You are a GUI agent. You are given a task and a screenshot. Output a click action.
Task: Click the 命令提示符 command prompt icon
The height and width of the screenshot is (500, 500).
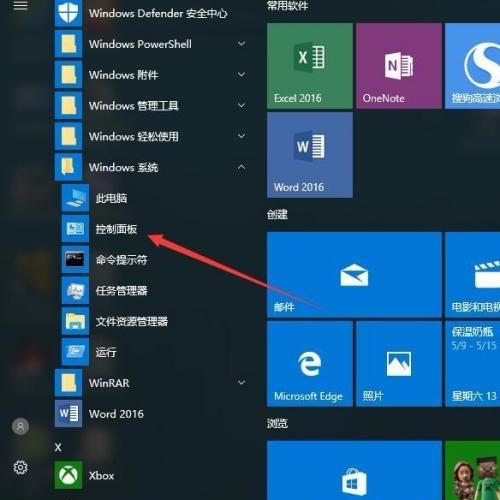point(75,260)
